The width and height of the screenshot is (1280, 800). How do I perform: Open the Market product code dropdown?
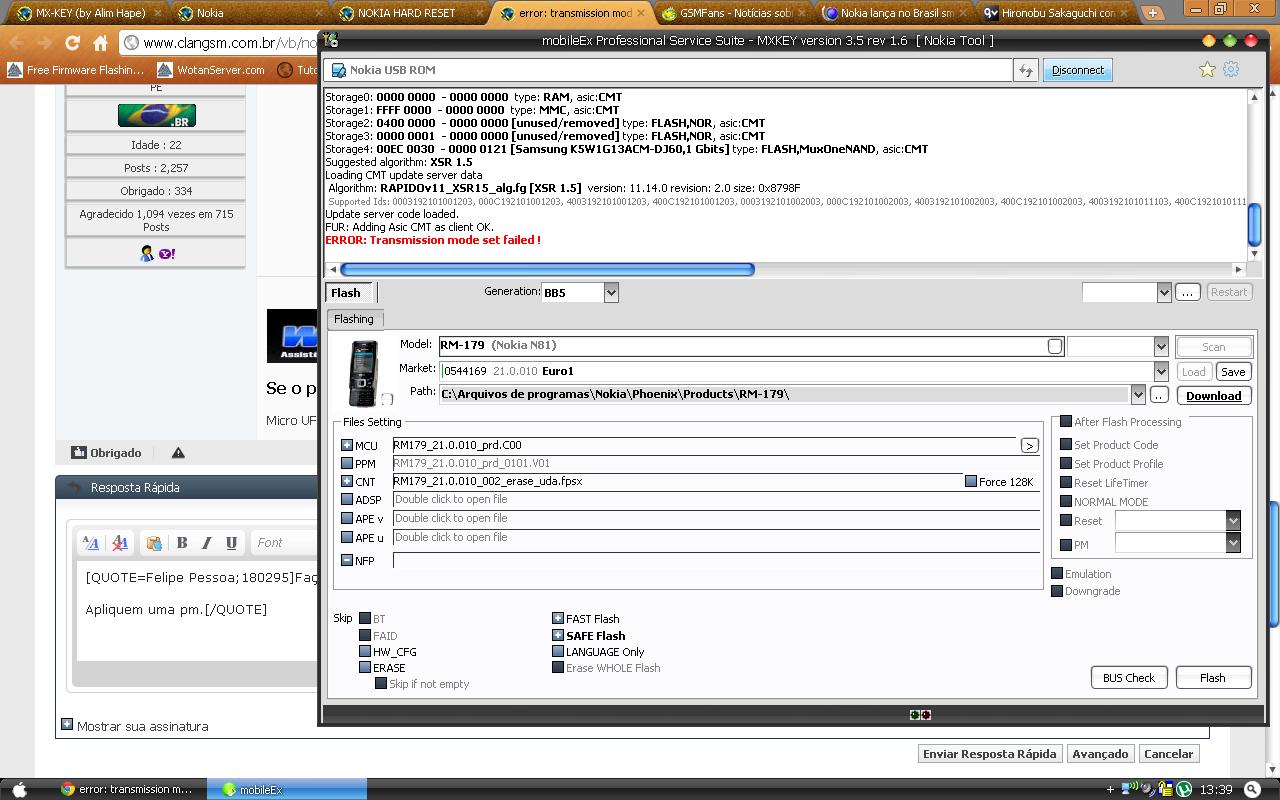click(1161, 371)
